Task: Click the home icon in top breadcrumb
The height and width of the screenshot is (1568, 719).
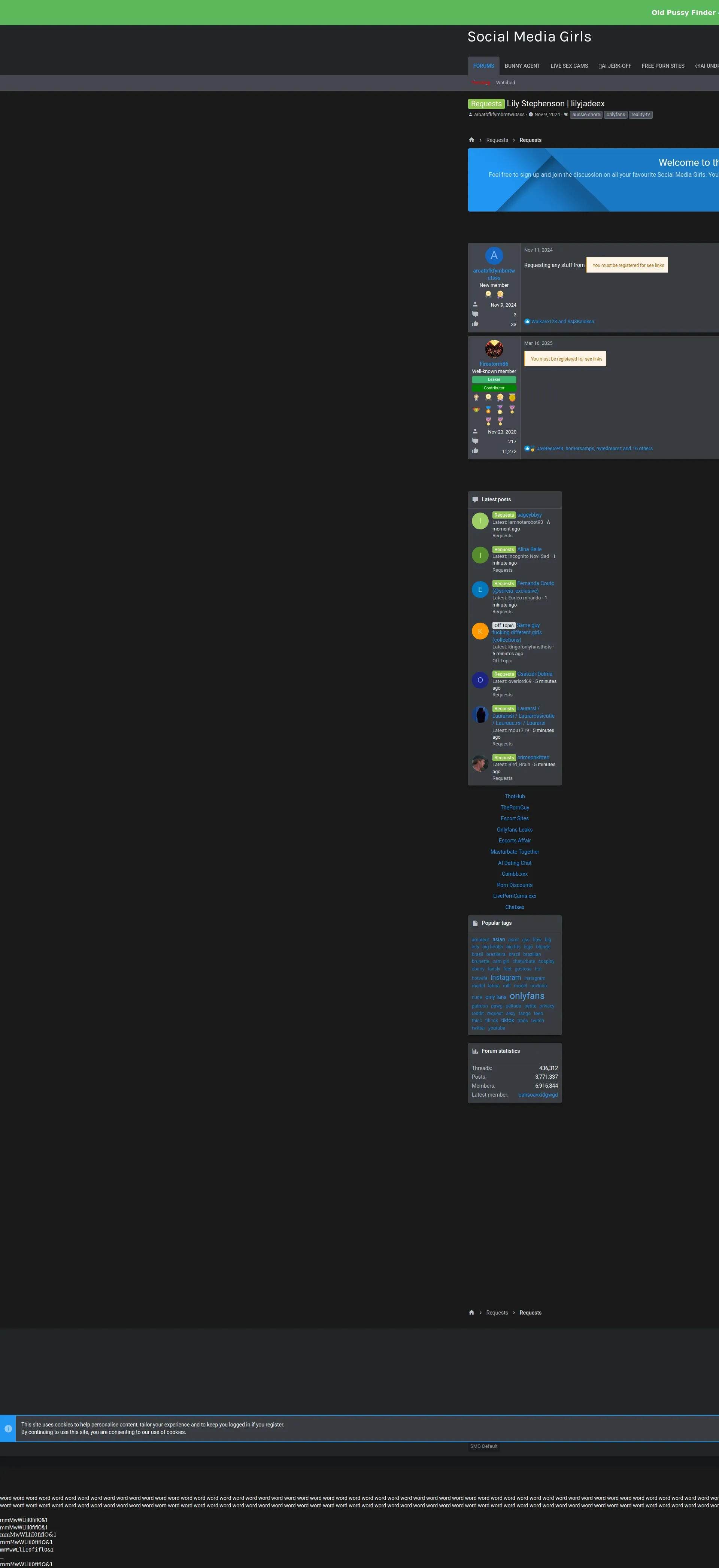Action: [x=471, y=140]
